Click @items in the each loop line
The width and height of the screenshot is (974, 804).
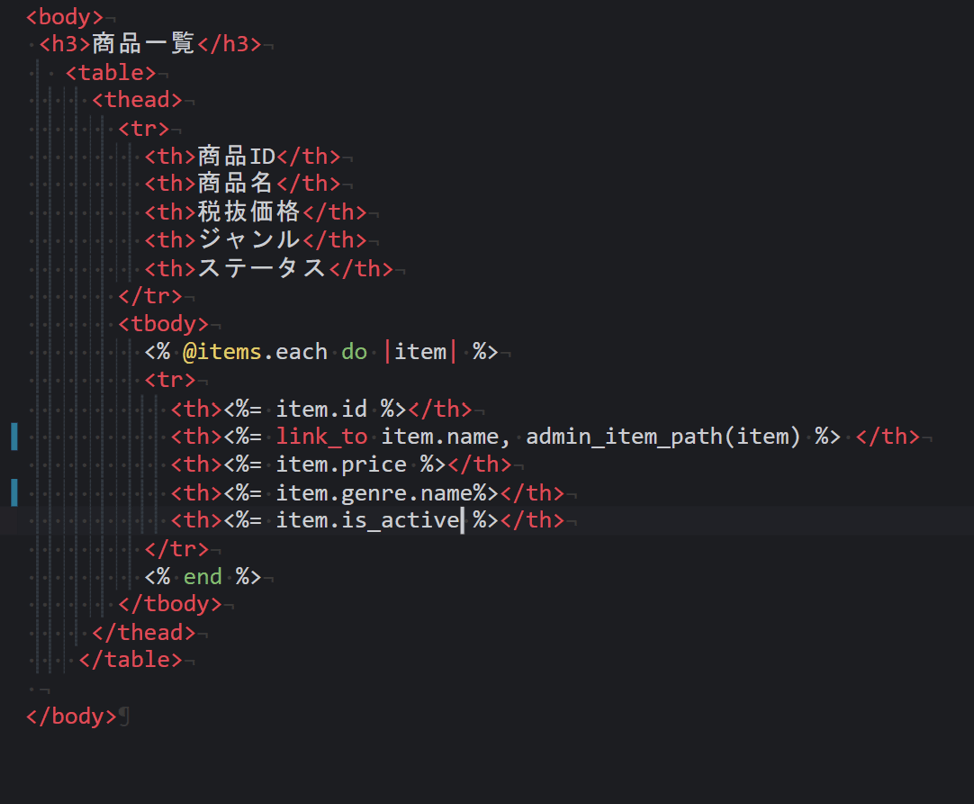(222, 352)
